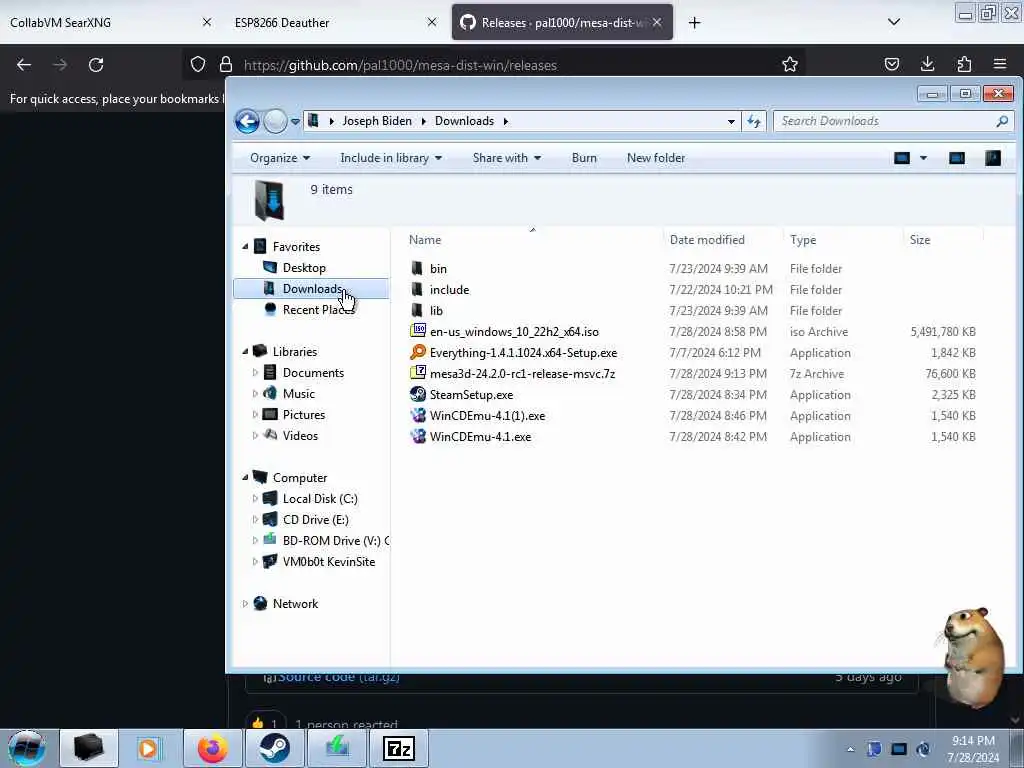Viewport: 1024px width, 768px height.
Task: Select the WinCDEmu-4.1(1).exe icon
Action: 418,415
